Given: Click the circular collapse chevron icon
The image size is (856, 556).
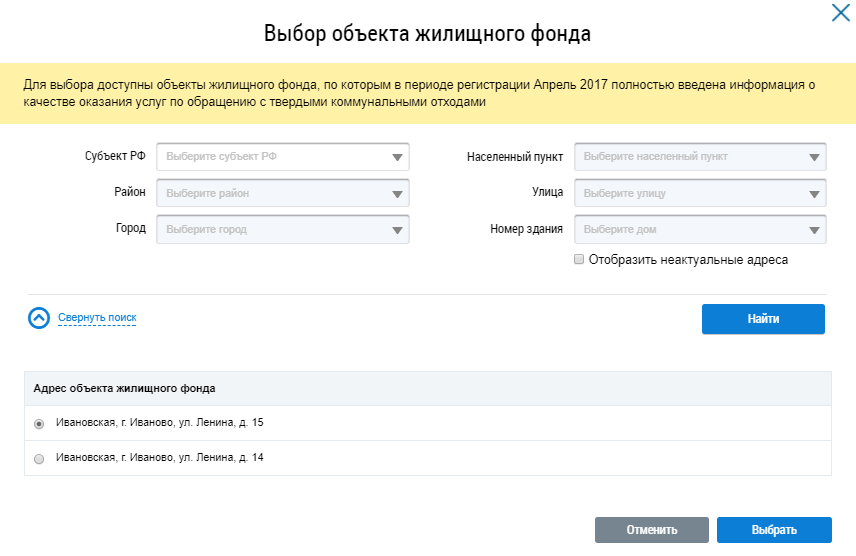Looking at the screenshot, I should tap(39, 318).
